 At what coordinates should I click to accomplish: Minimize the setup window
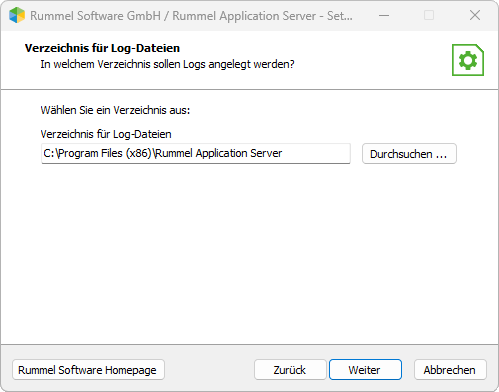tap(384, 15)
